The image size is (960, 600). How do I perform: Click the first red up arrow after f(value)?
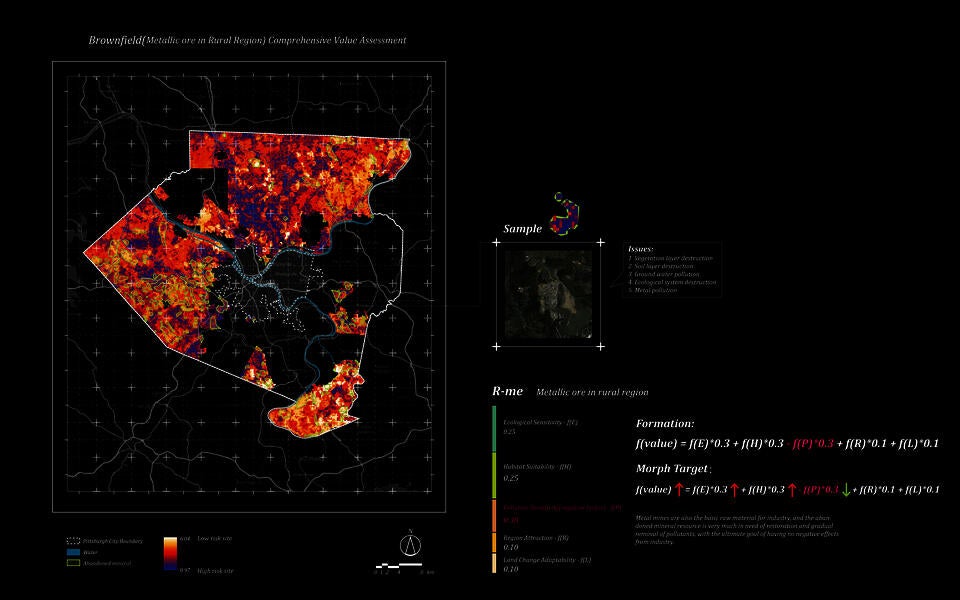[x=679, y=490]
